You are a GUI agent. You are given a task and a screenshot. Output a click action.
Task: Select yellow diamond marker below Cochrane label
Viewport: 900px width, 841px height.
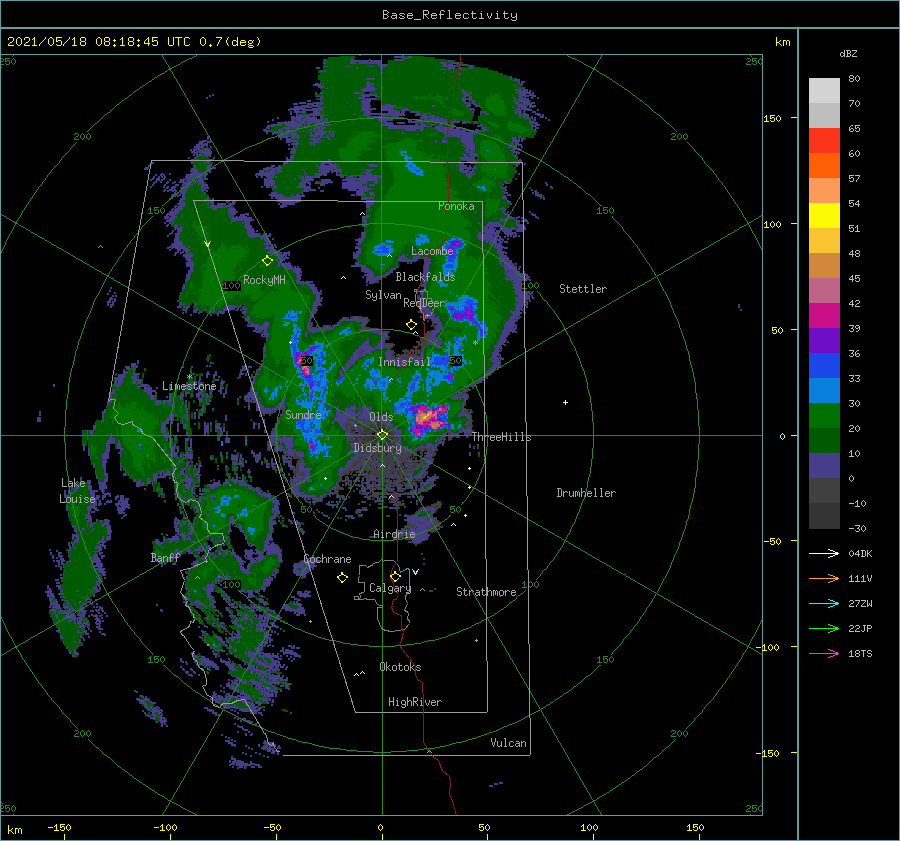[342, 578]
